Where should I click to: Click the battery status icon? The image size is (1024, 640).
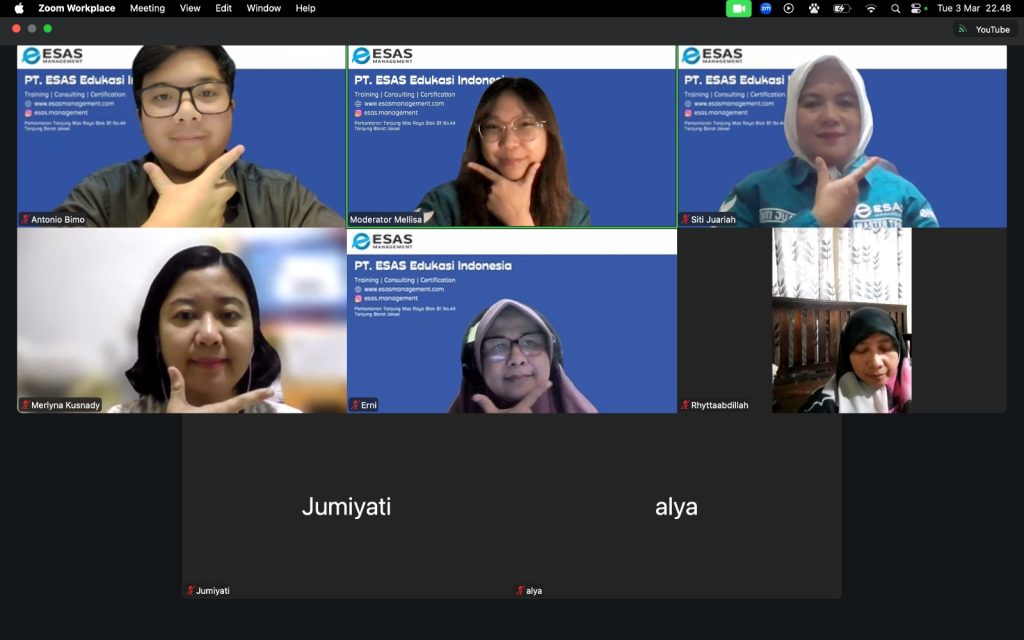[x=842, y=8]
